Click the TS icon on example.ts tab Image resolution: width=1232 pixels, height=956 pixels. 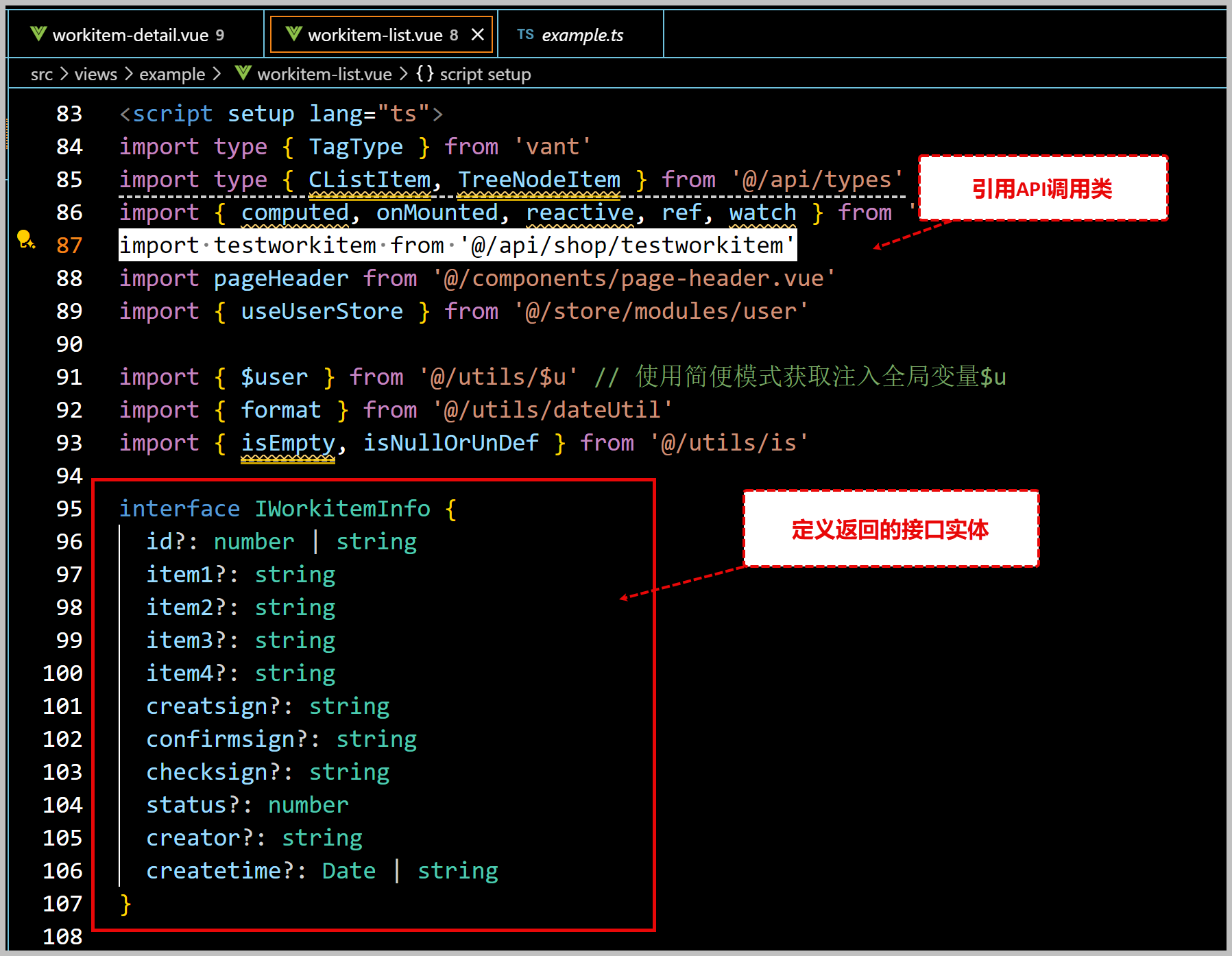point(526,34)
